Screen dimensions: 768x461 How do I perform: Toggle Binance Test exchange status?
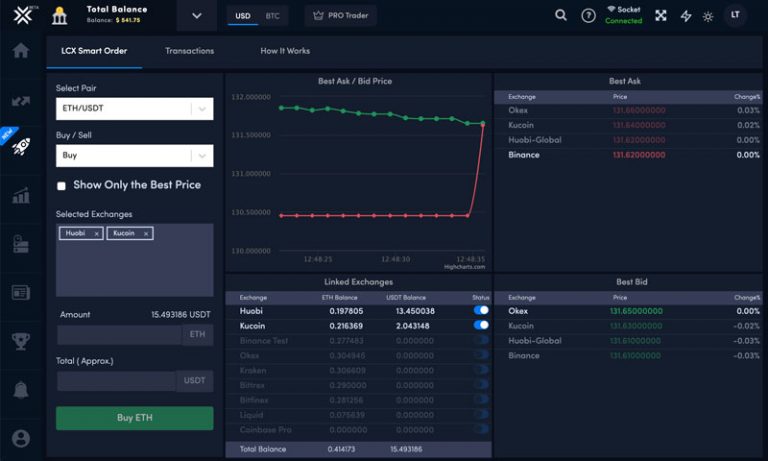coord(481,340)
